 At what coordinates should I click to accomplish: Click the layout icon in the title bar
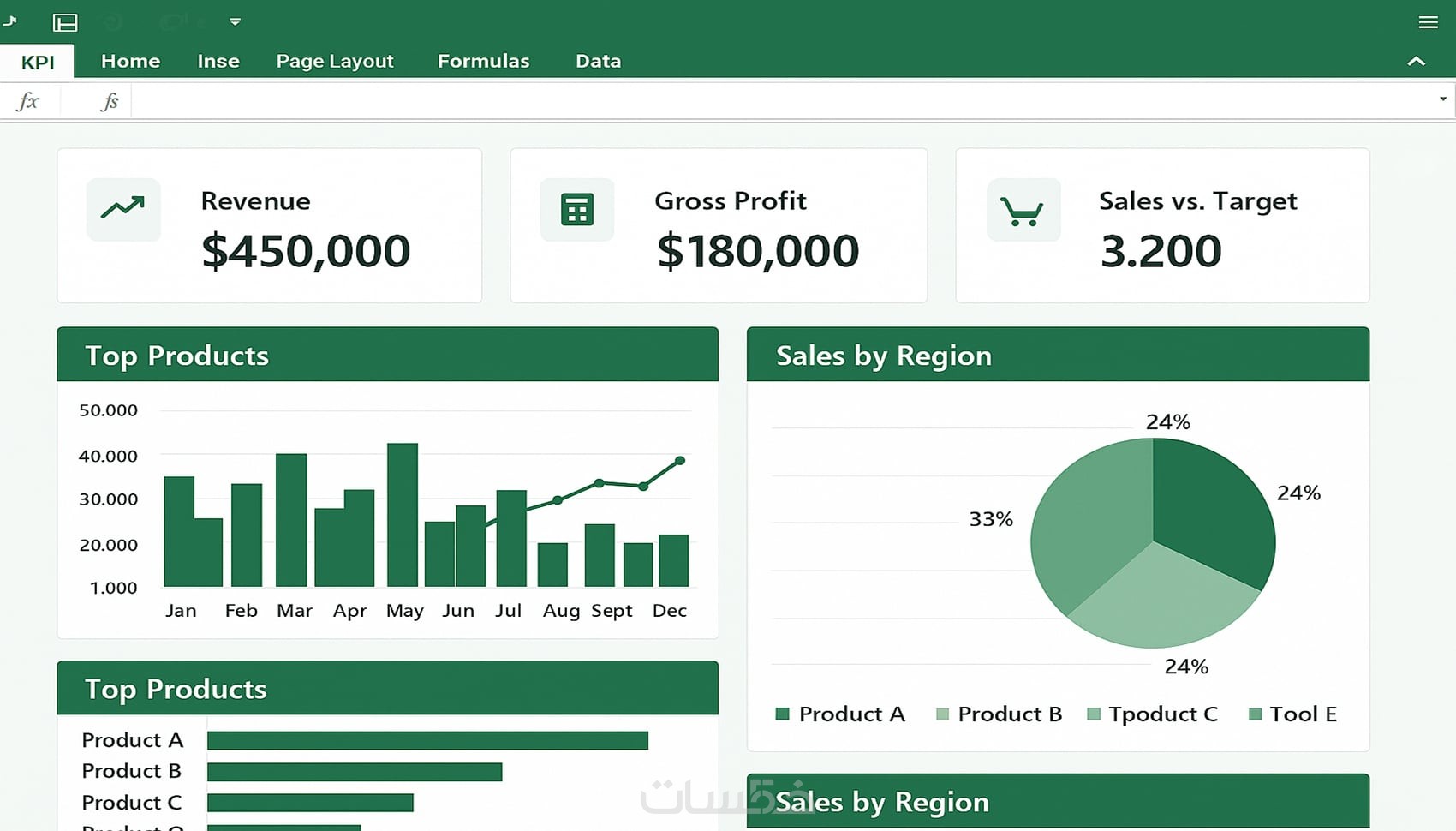coord(65,22)
